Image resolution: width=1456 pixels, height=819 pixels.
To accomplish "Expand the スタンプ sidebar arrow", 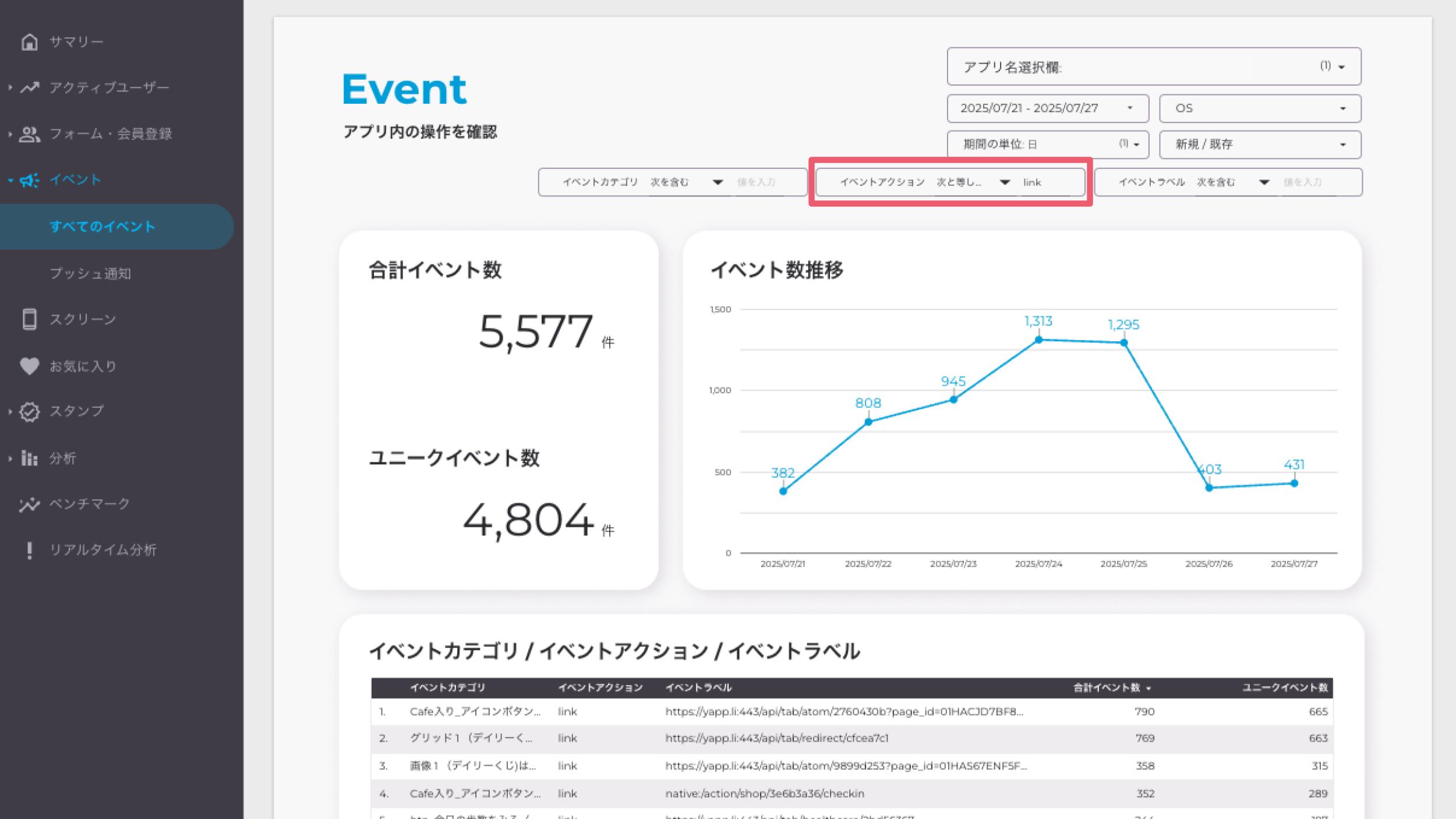I will (10, 411).
